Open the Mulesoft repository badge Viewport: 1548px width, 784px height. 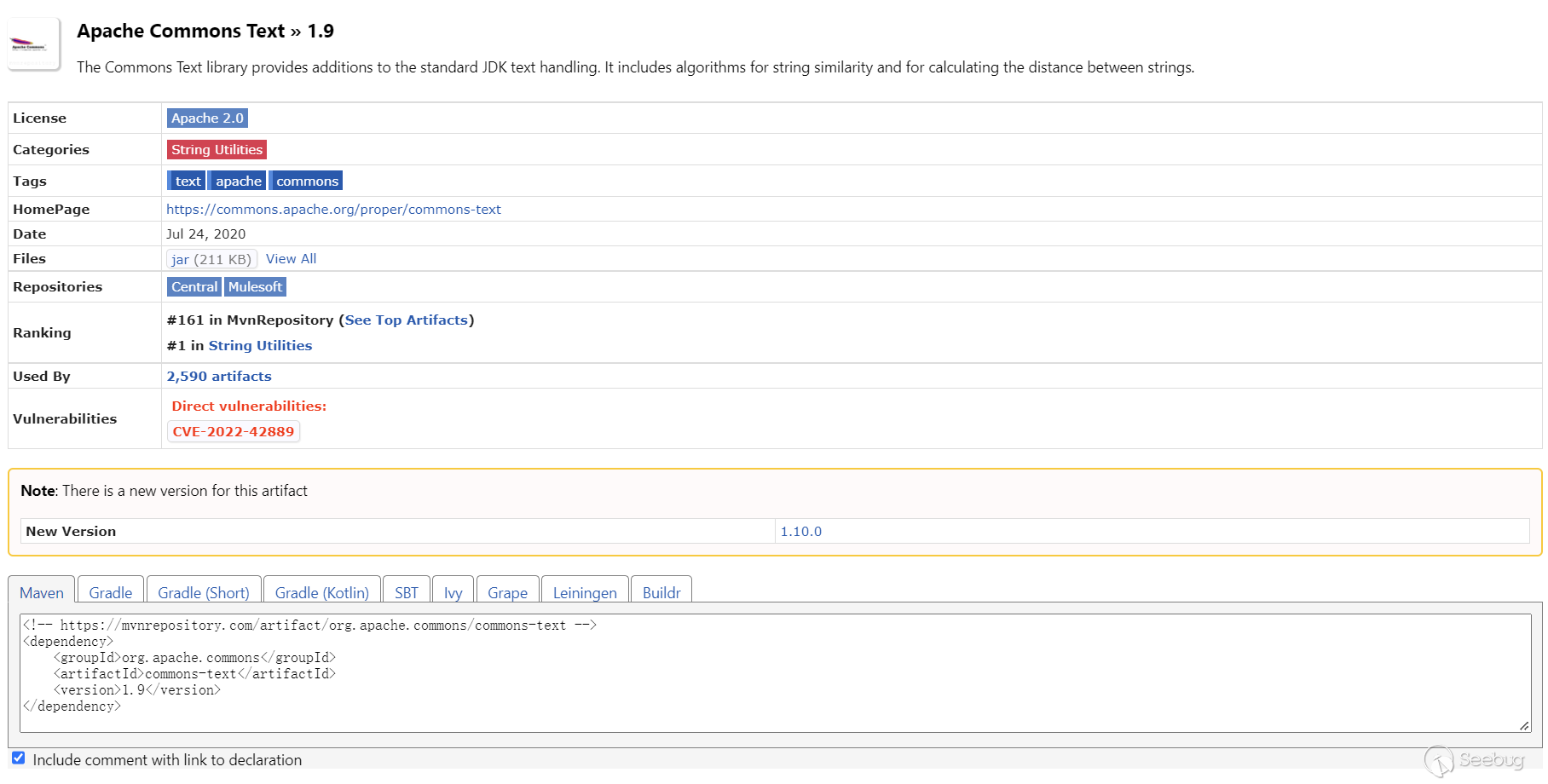point(255,287)
